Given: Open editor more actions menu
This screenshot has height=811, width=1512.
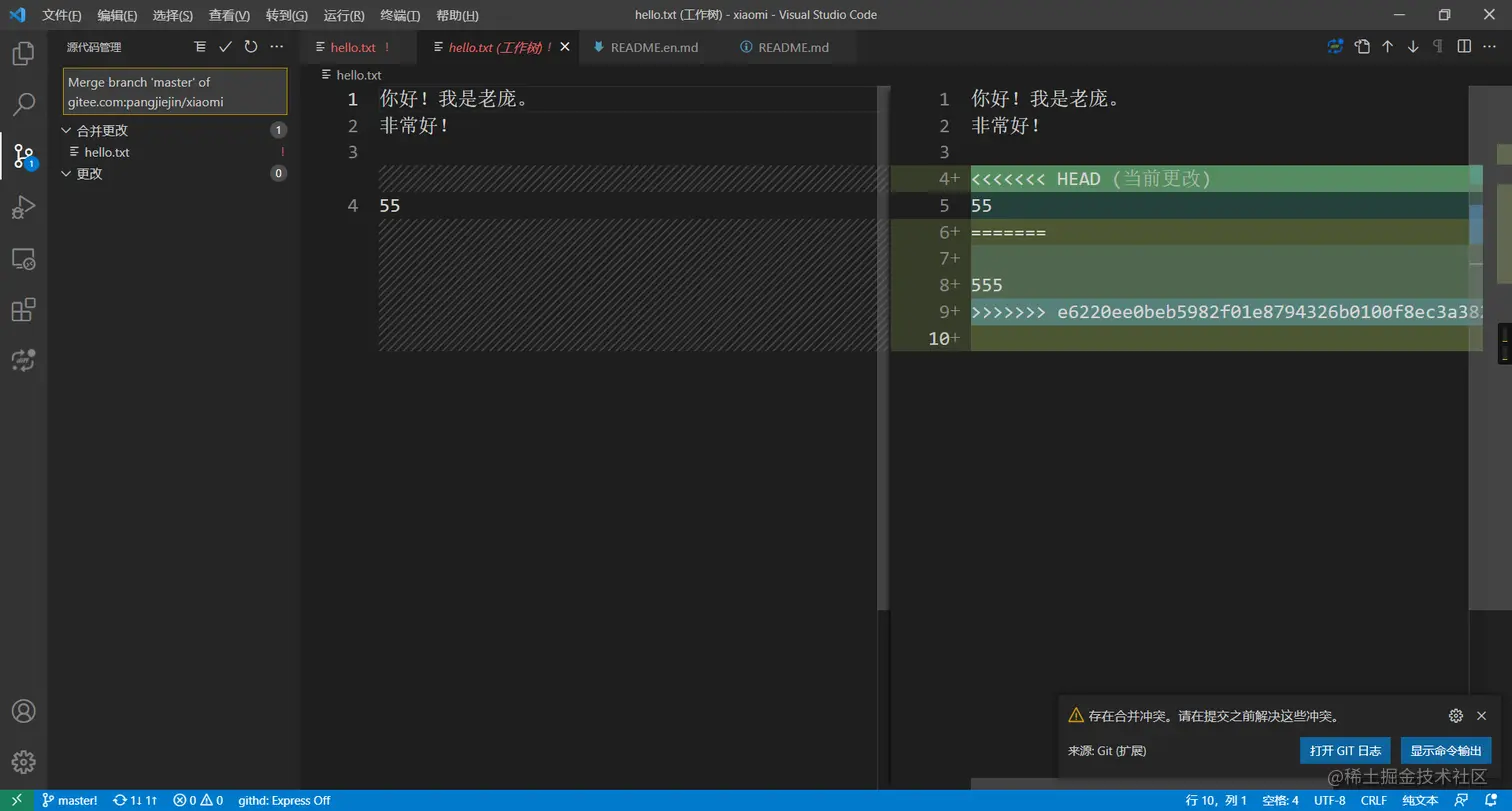Looking at the screenshot, I should tap(1490, 46).
